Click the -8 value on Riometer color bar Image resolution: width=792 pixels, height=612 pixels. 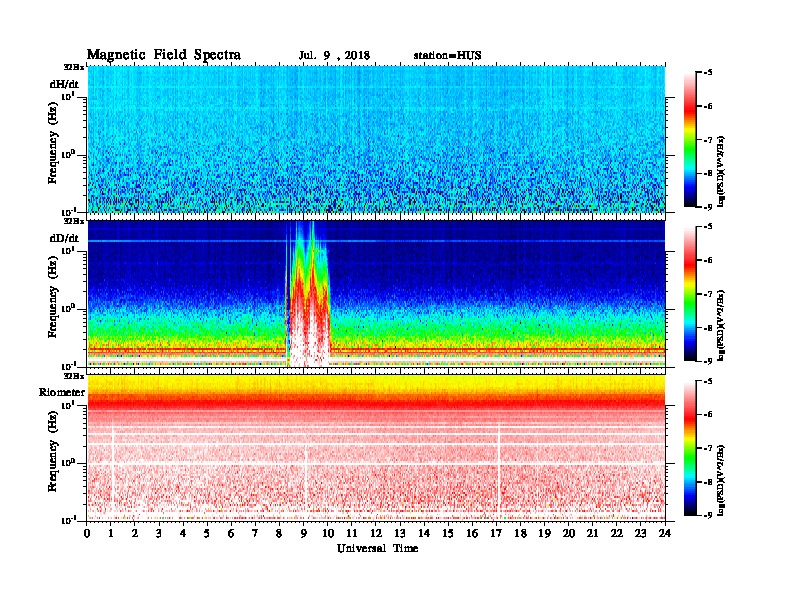708,482
